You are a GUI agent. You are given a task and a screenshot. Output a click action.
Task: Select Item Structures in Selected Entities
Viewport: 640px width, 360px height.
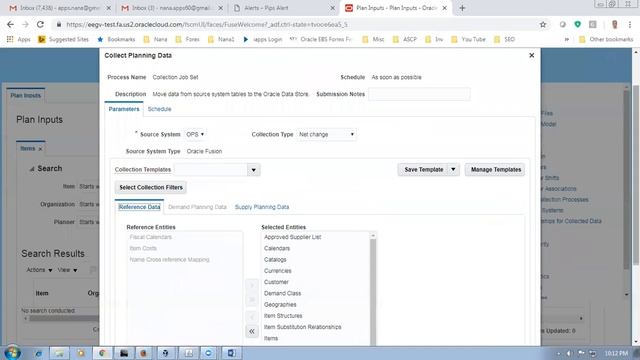pos(283,316)
